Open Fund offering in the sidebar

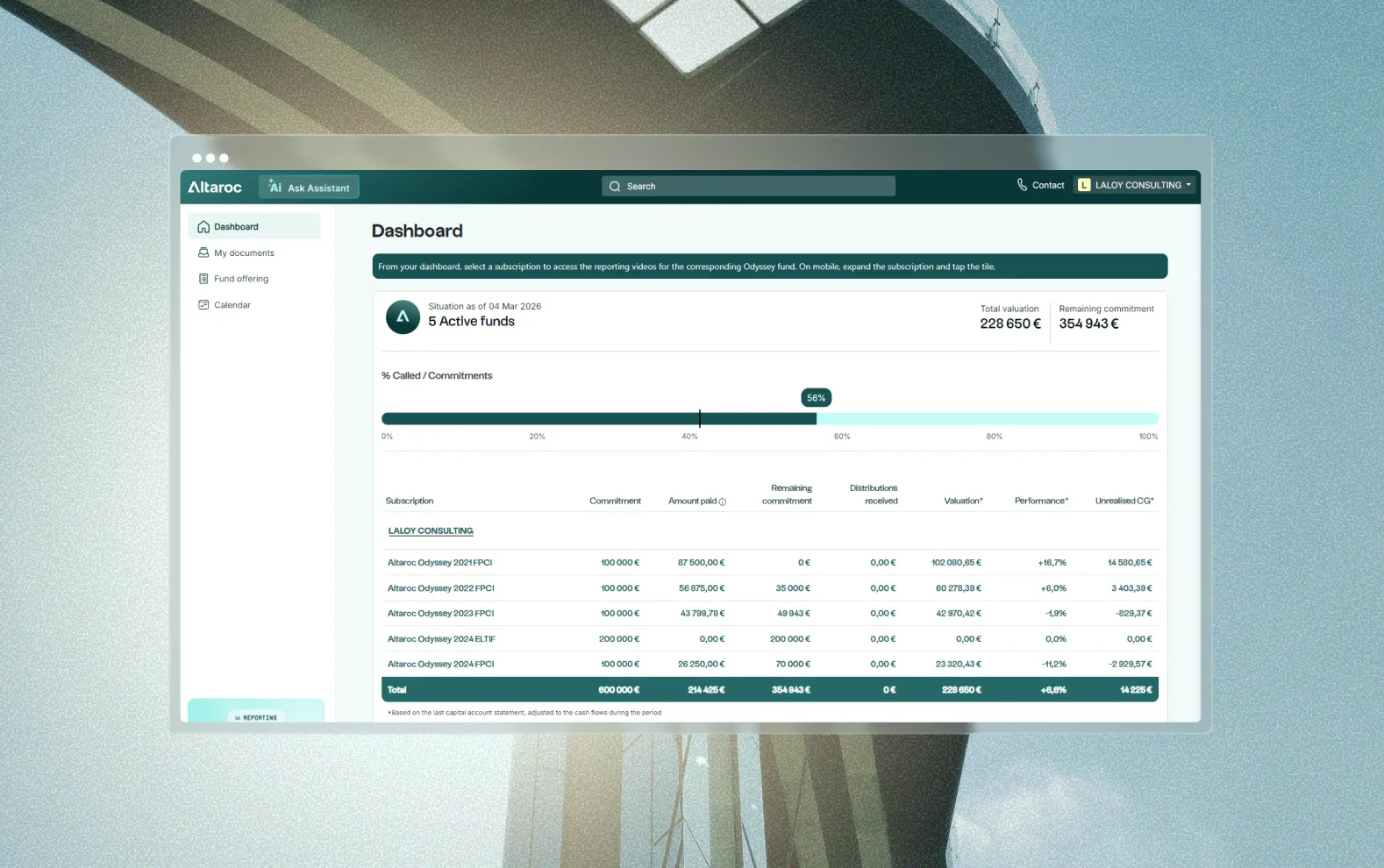(241, 279)
